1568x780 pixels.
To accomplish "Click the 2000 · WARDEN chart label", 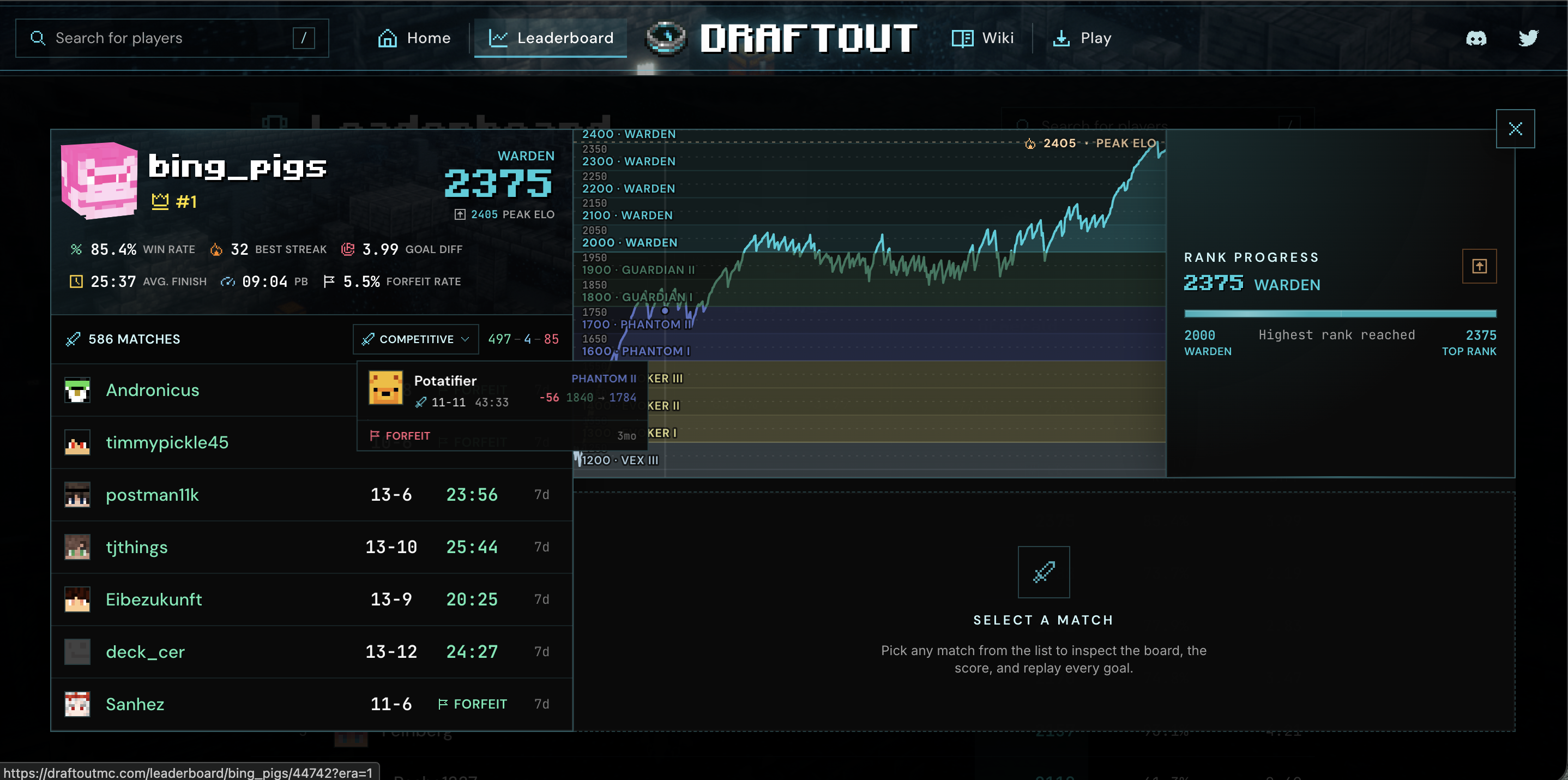I will [x=629, y=242].
